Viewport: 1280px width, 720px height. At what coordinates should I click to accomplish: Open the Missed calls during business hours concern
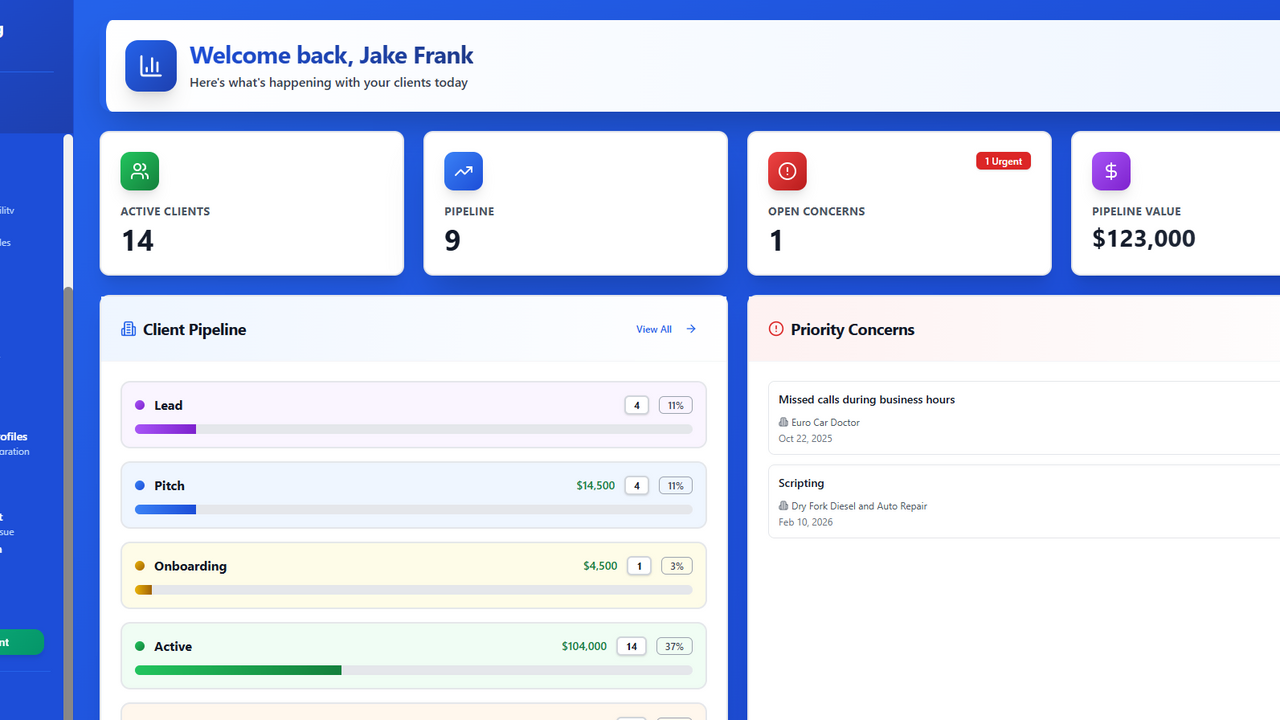pos(1024,417)
